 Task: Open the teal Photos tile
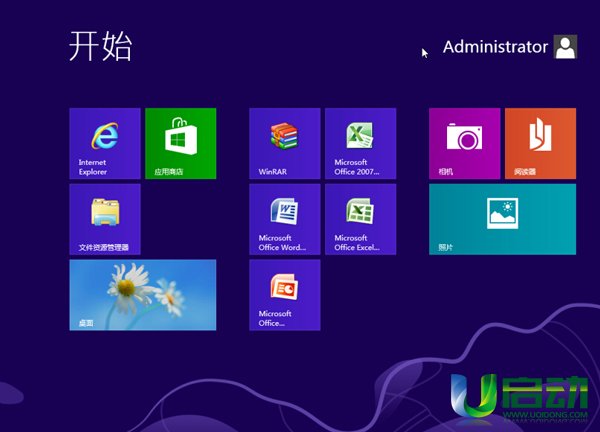(502, 219)
